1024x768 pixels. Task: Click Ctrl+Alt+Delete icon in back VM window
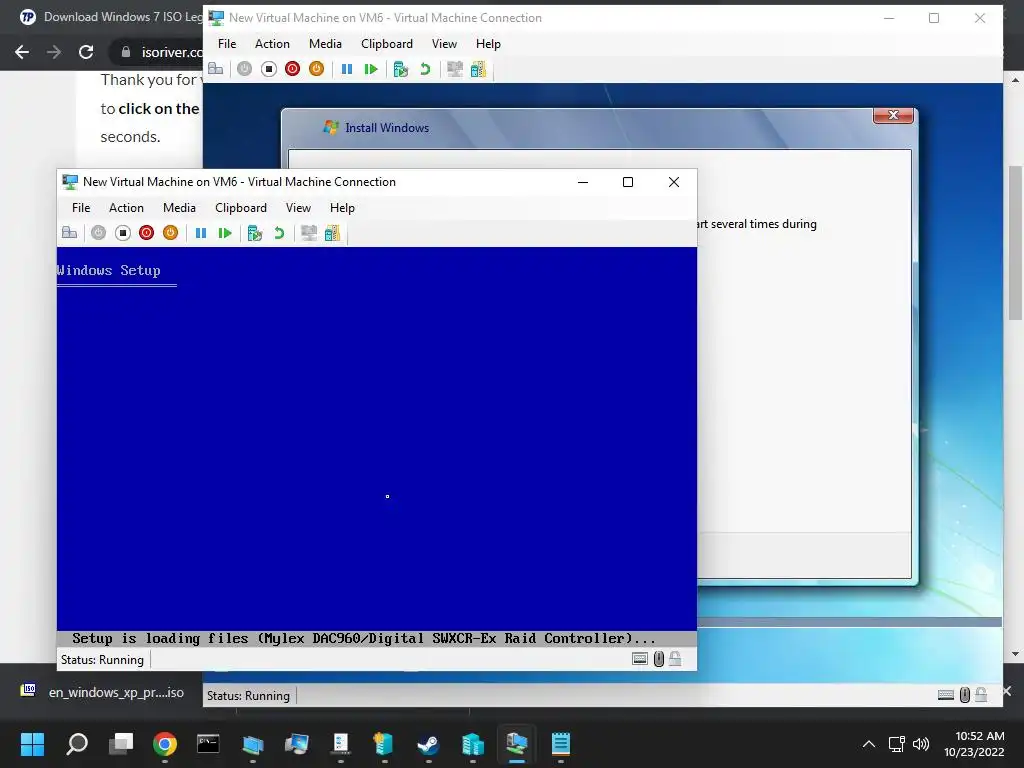(216, 69)
